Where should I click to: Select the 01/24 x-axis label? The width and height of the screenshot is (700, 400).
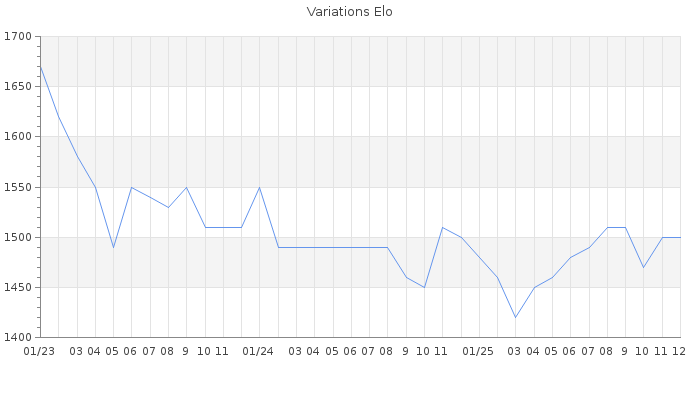pyautogui.click(x=259, y=351)
